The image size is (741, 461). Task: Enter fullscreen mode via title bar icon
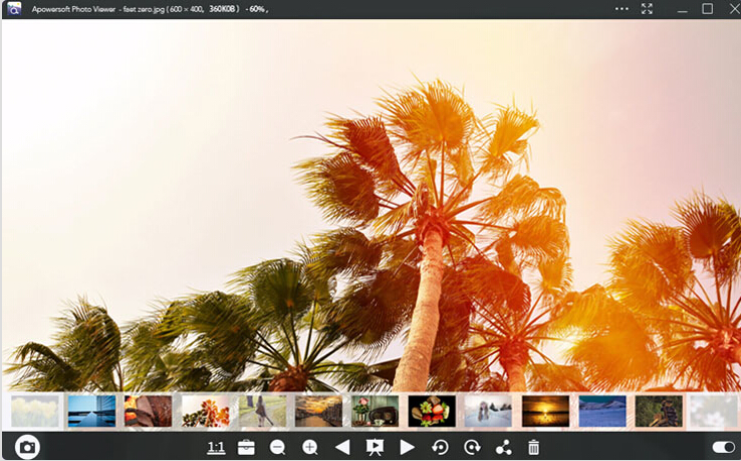(647, 9)
